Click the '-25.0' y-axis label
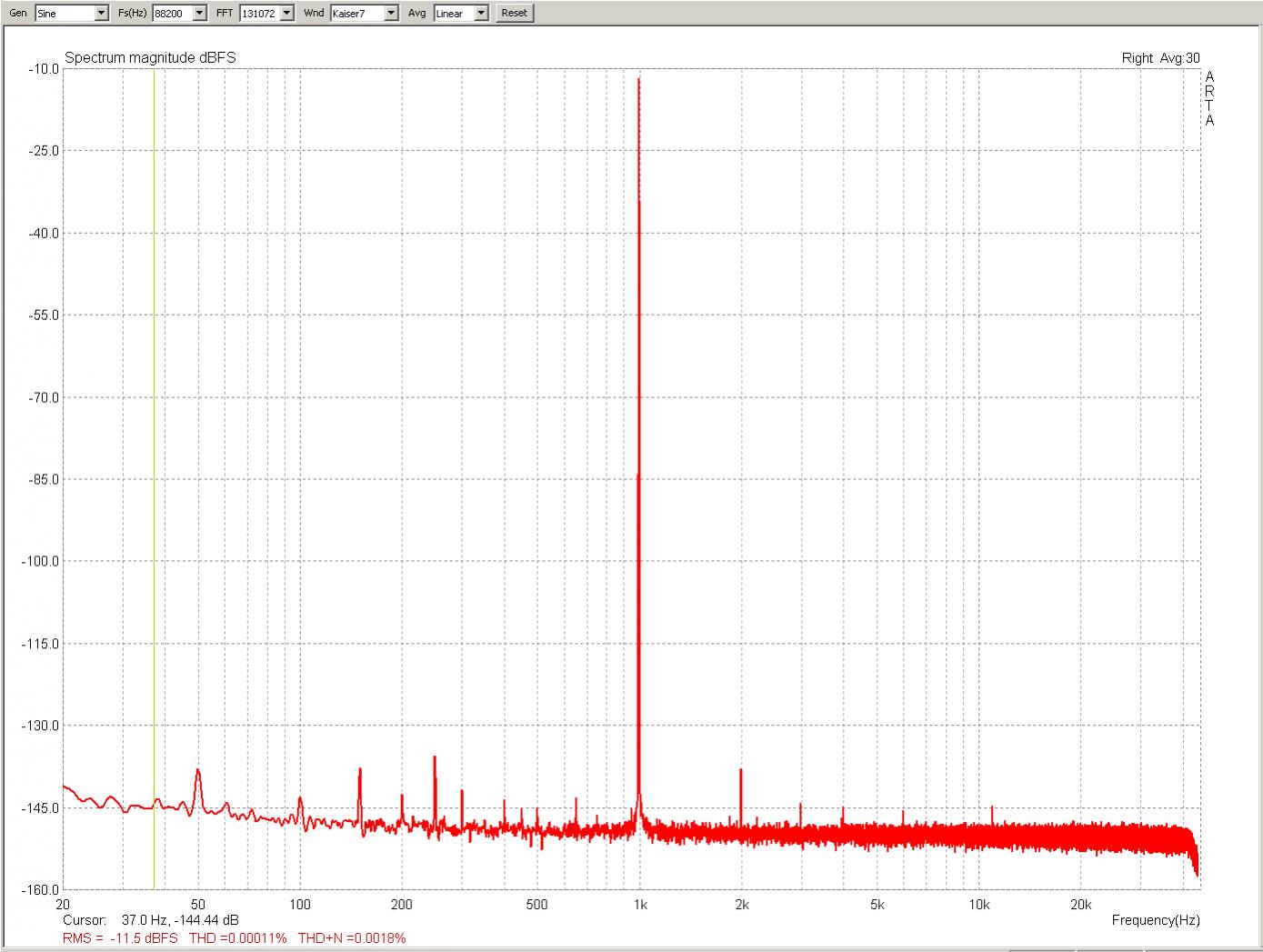Image resolution: width=1263 pixels, height=952 pixels. point(44,151)
